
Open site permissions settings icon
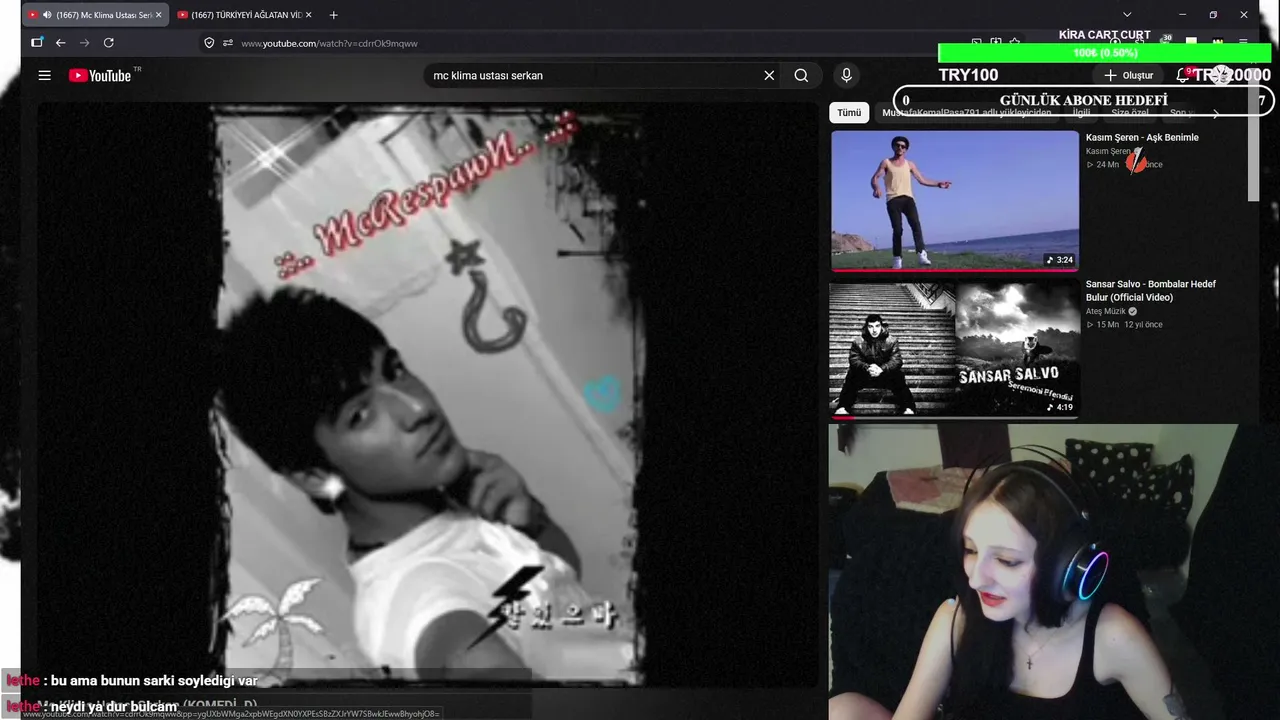click(228, 43)
